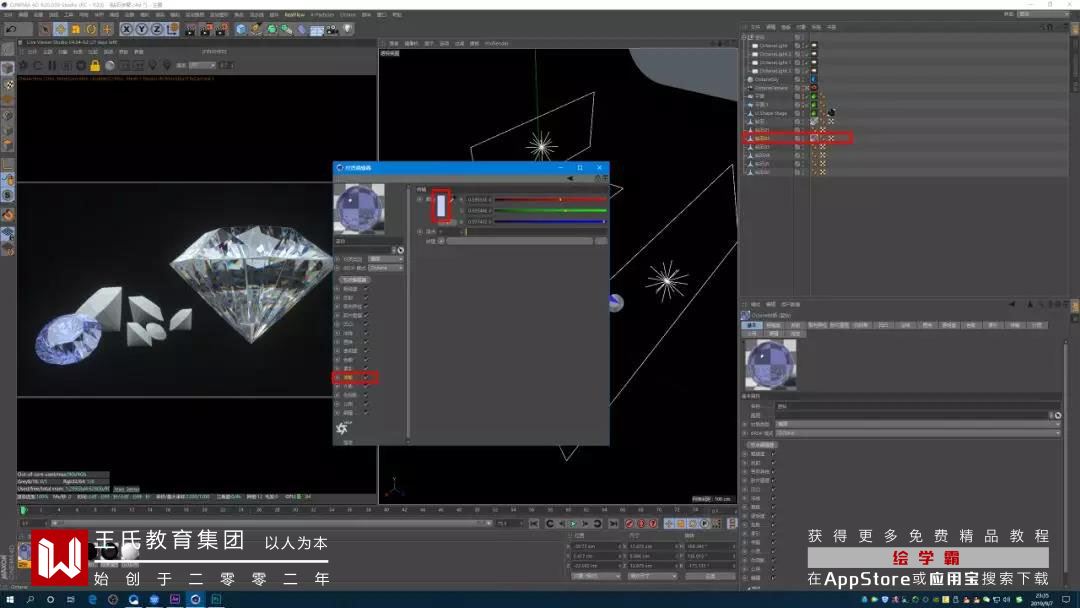Screen dimensions: 1080x608
Task: Add a camera from toolbar
Action: click(x=333, y=29)
